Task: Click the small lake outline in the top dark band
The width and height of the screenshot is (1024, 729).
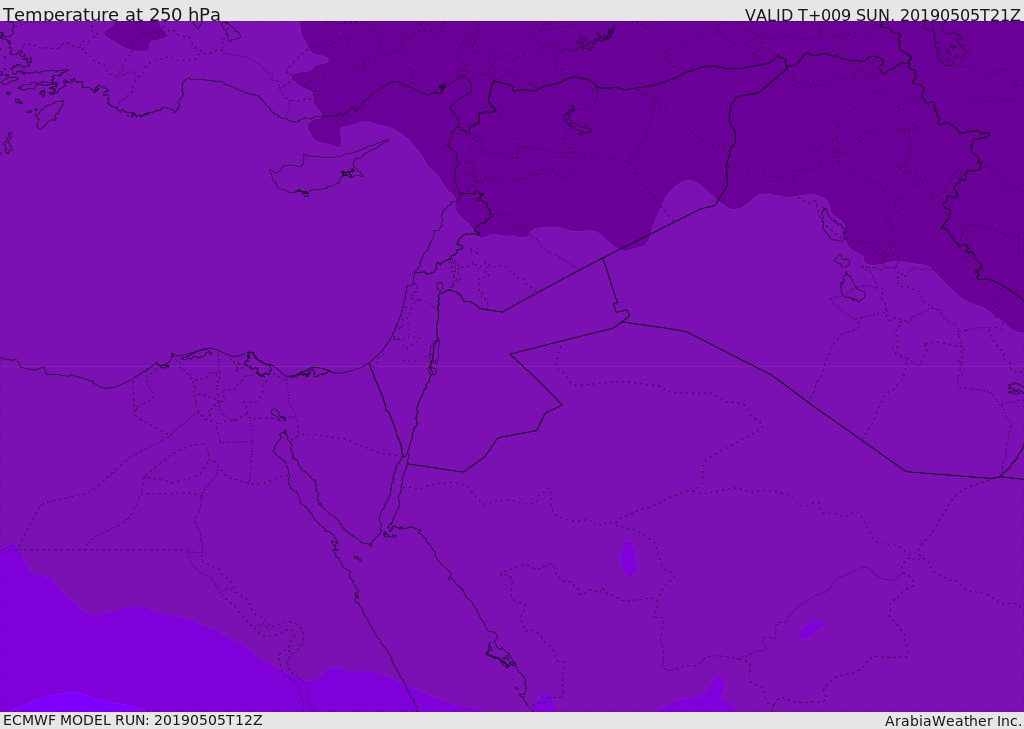Action: click(x=578, y=121)
